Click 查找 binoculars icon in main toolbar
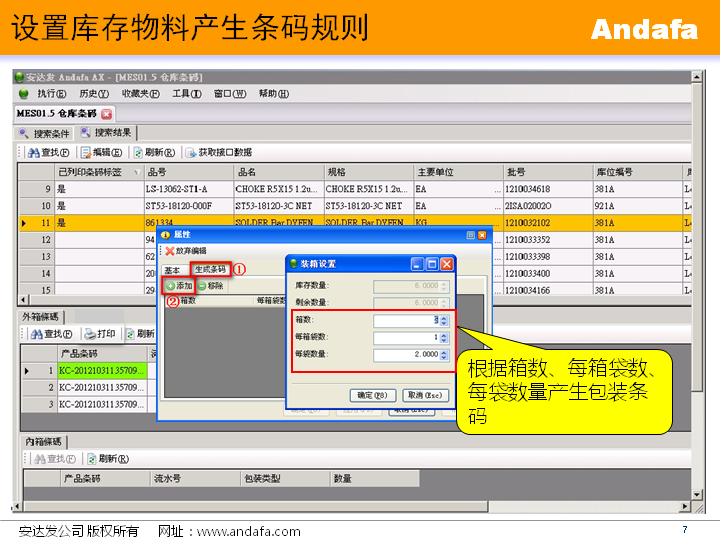This screenshot has height=540, width=720. 34,152
